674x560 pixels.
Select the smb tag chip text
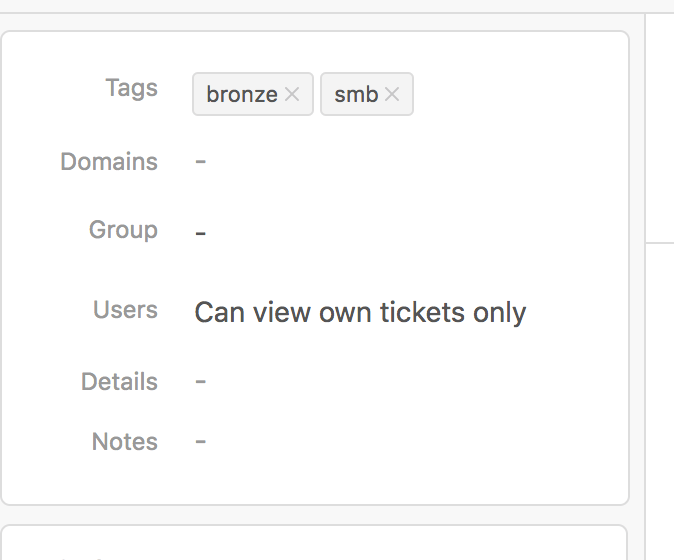click(x=356, y=94)
